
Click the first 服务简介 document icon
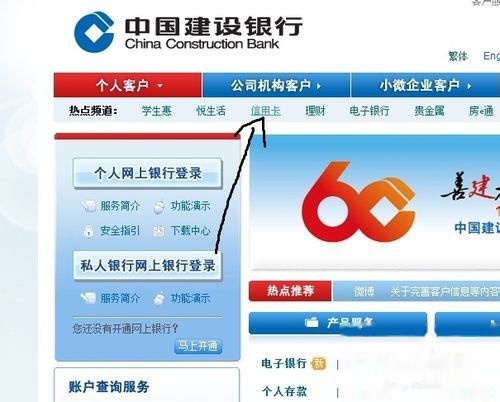[x=89, y=206]
